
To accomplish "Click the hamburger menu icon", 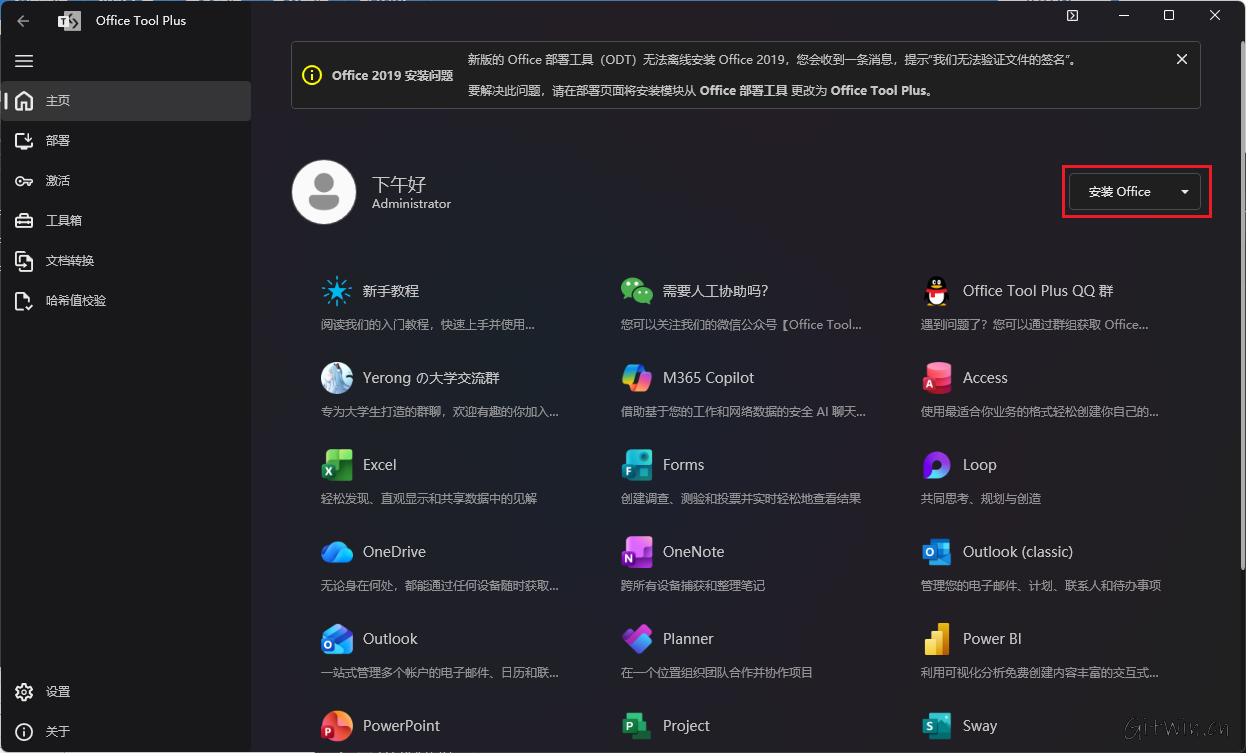I will pos(24,61).
